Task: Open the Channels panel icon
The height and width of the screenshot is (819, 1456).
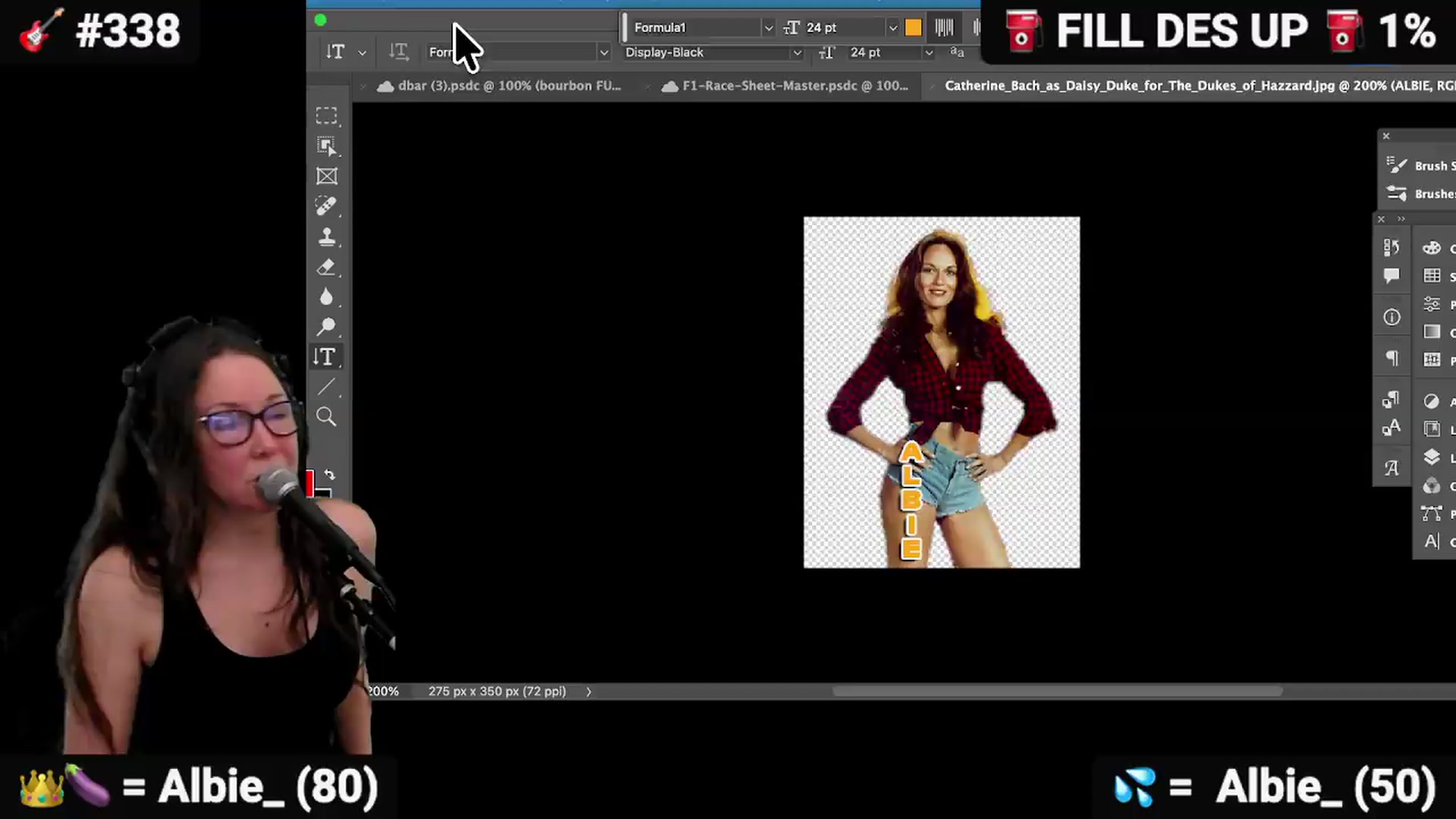Action: click(1432, 485)
